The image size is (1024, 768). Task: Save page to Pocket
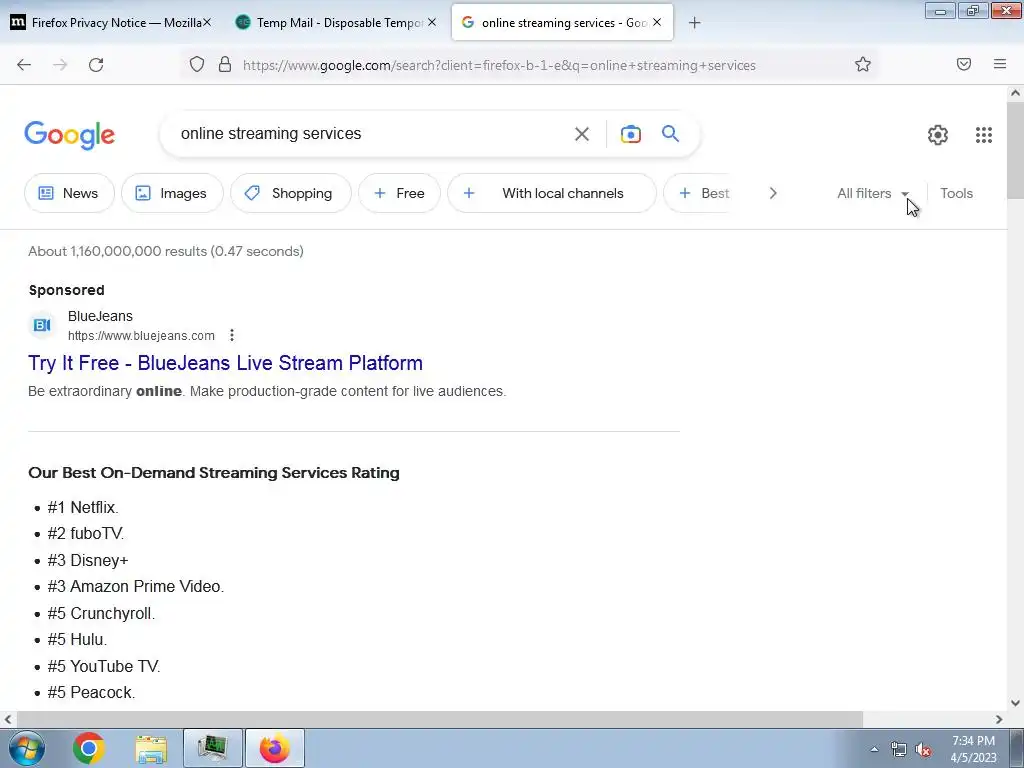coord(964,64)
